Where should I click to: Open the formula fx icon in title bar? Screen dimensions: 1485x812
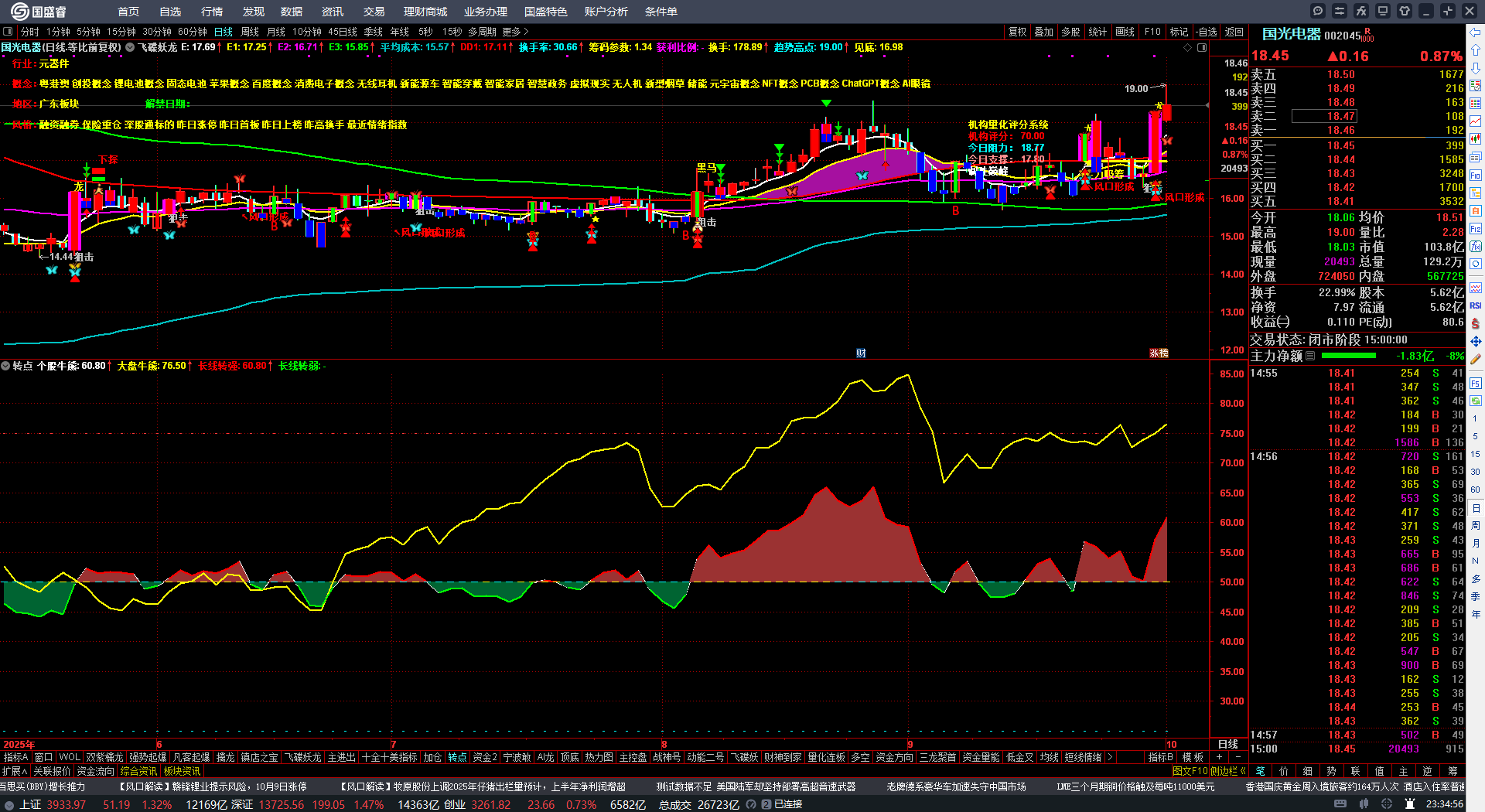(x=1361, y=11)
